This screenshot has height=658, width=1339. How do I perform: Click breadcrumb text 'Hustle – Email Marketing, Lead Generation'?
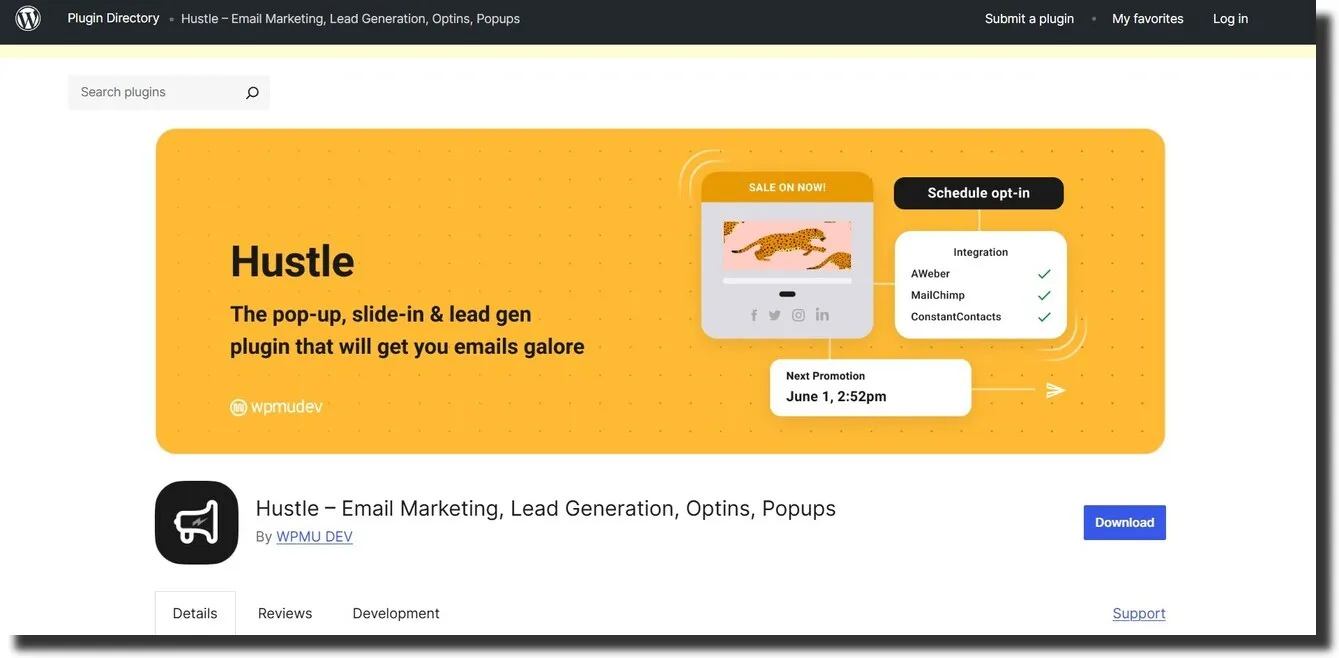[x=304, y=19]
